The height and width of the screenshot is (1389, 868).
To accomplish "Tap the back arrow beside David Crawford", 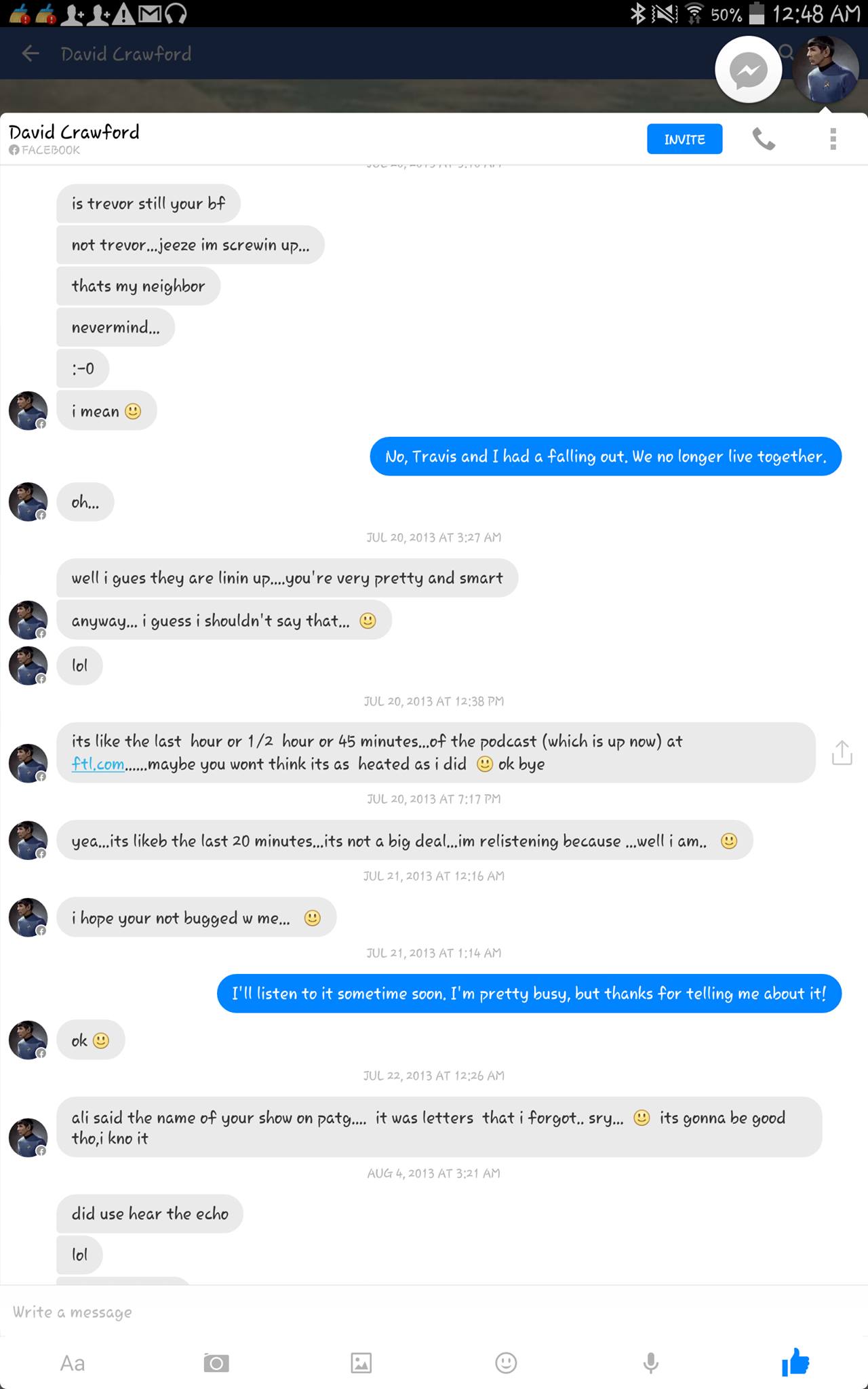I will tap(31, 54).
